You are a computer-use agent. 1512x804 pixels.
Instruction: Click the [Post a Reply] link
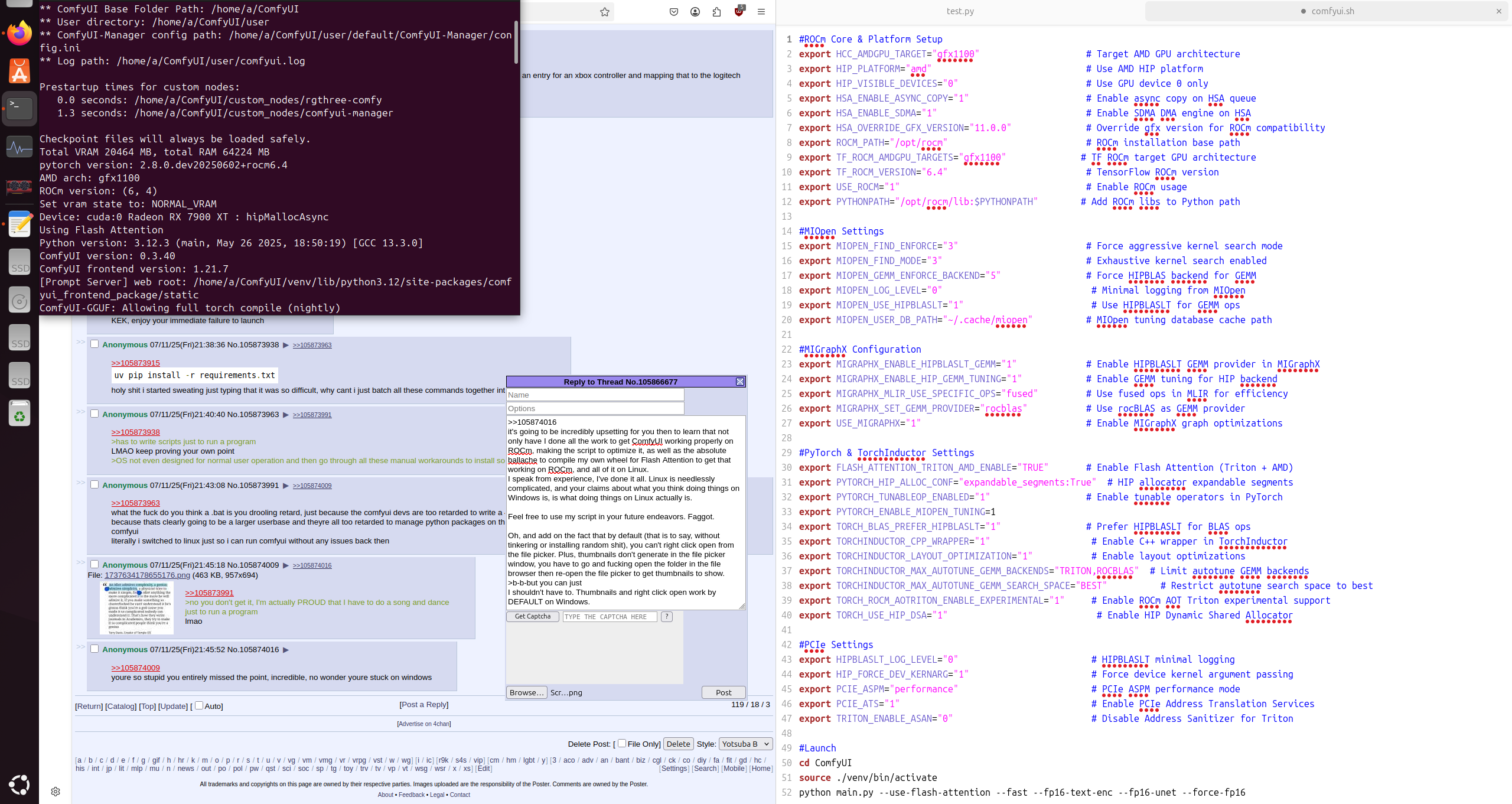(424, 704)
